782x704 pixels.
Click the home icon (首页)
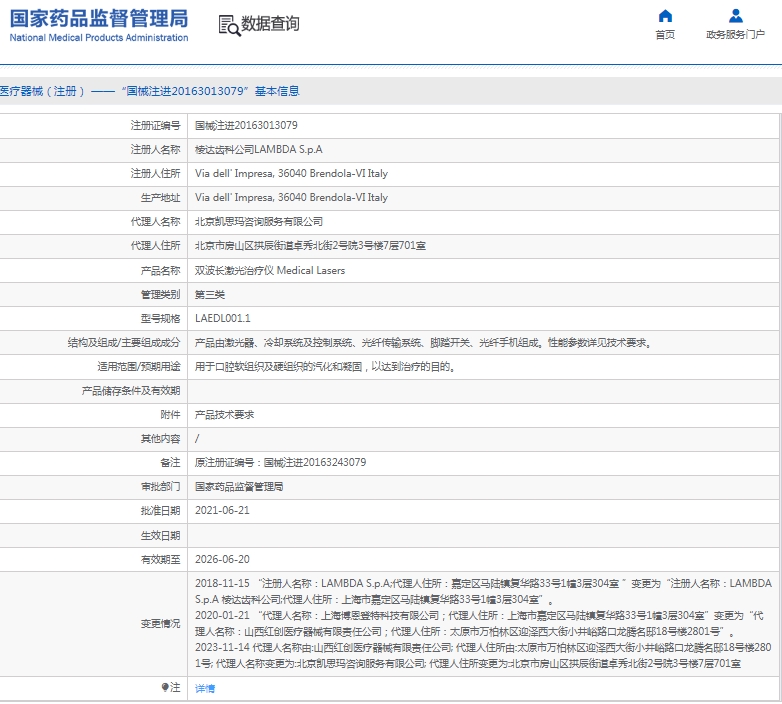click(x=665, y=16)
